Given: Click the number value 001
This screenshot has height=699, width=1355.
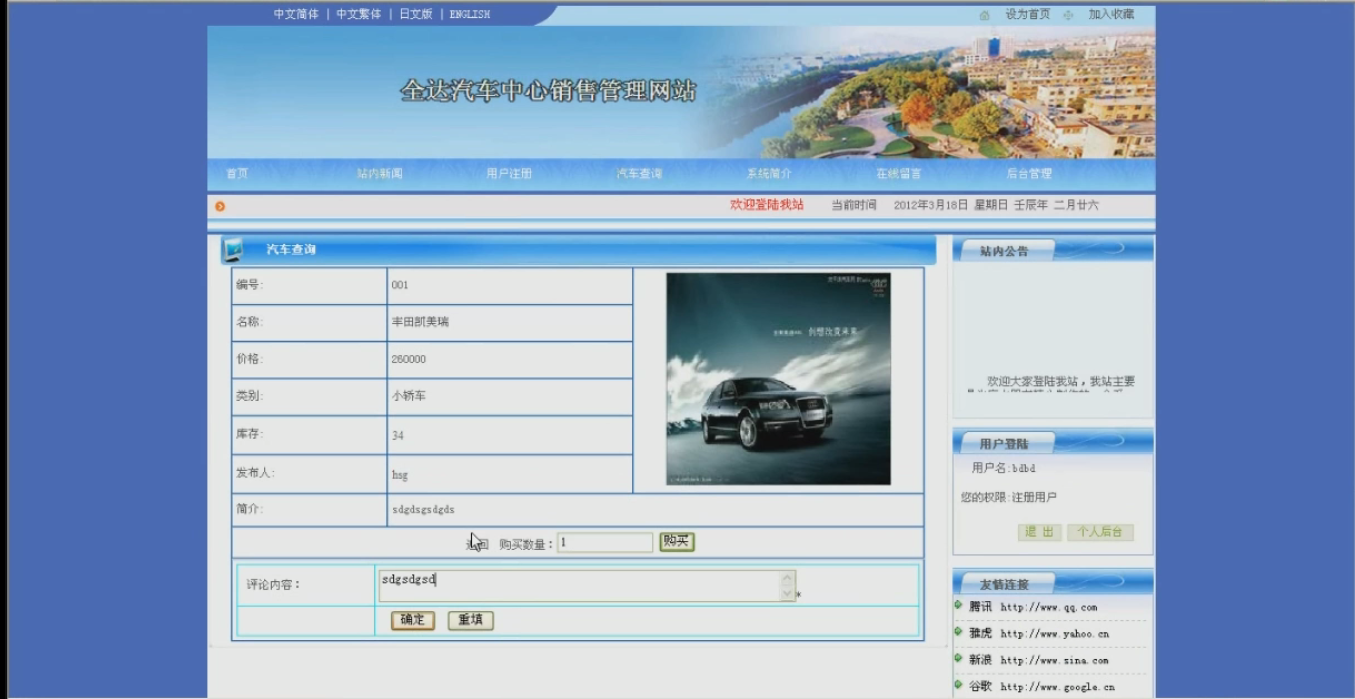Looking at the screenshot, I should pos(400,285).
